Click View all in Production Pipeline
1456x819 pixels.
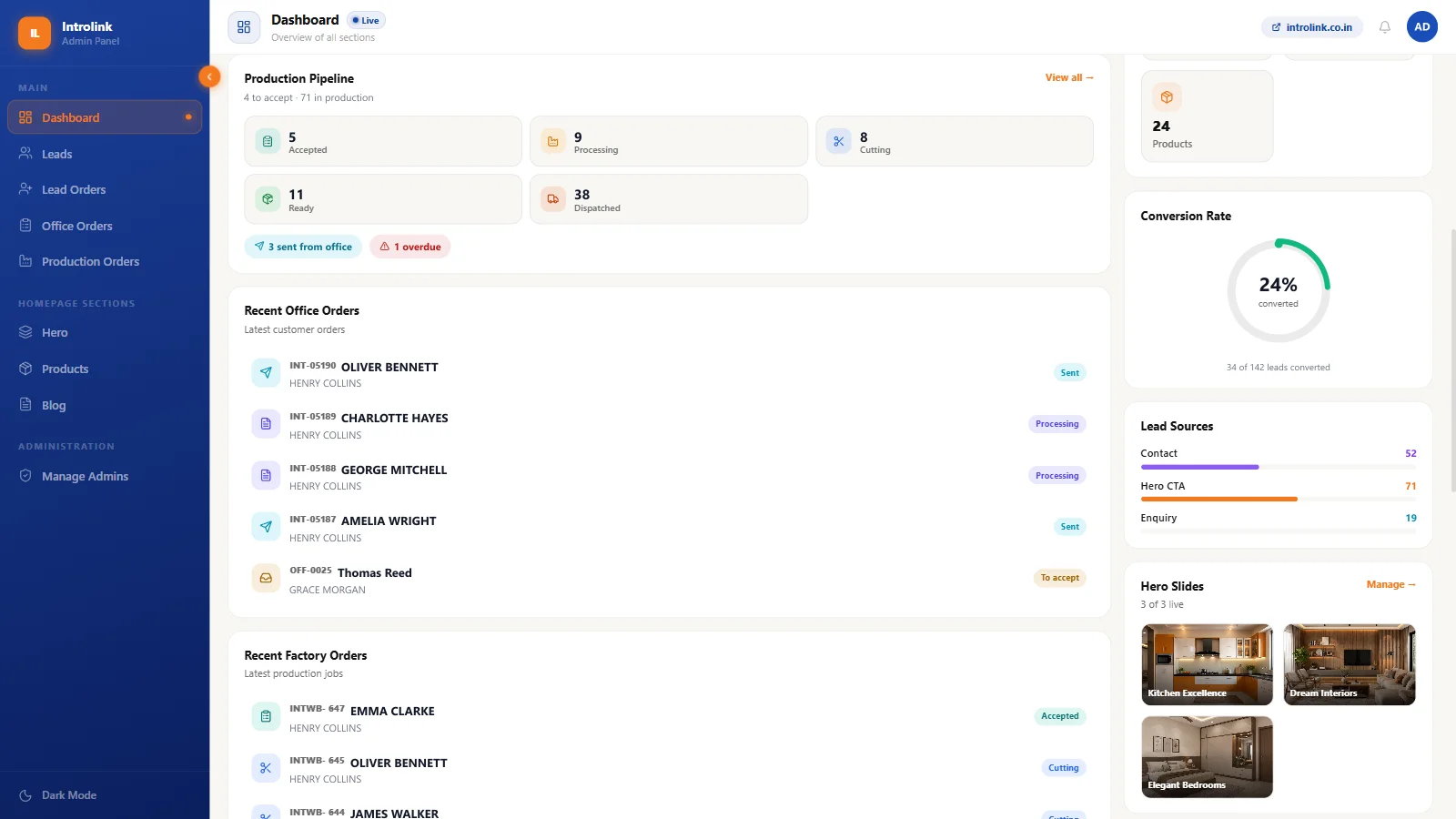pyautogui.click(x=1069, y=77)
